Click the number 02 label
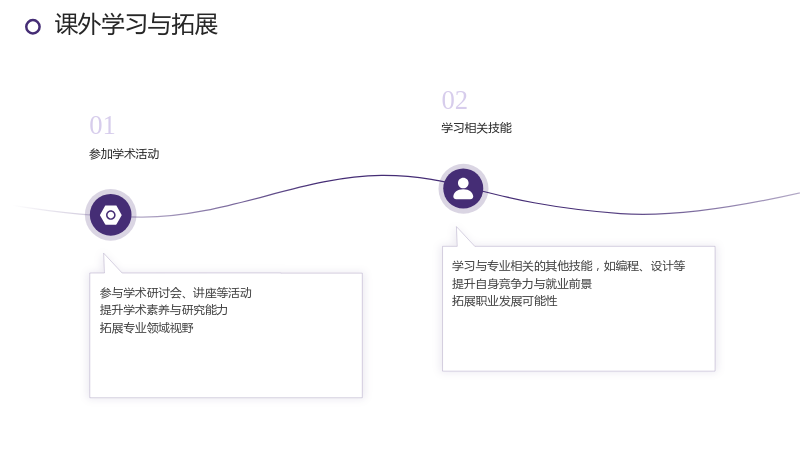This screenshot has height=450, width=800. (455, 100)
